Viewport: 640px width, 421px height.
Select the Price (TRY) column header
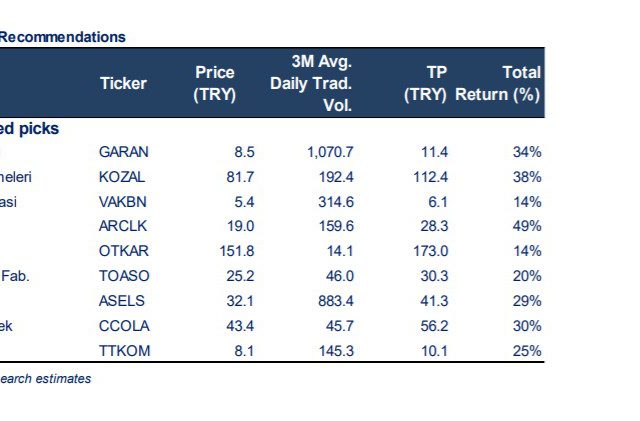[214, 84]
